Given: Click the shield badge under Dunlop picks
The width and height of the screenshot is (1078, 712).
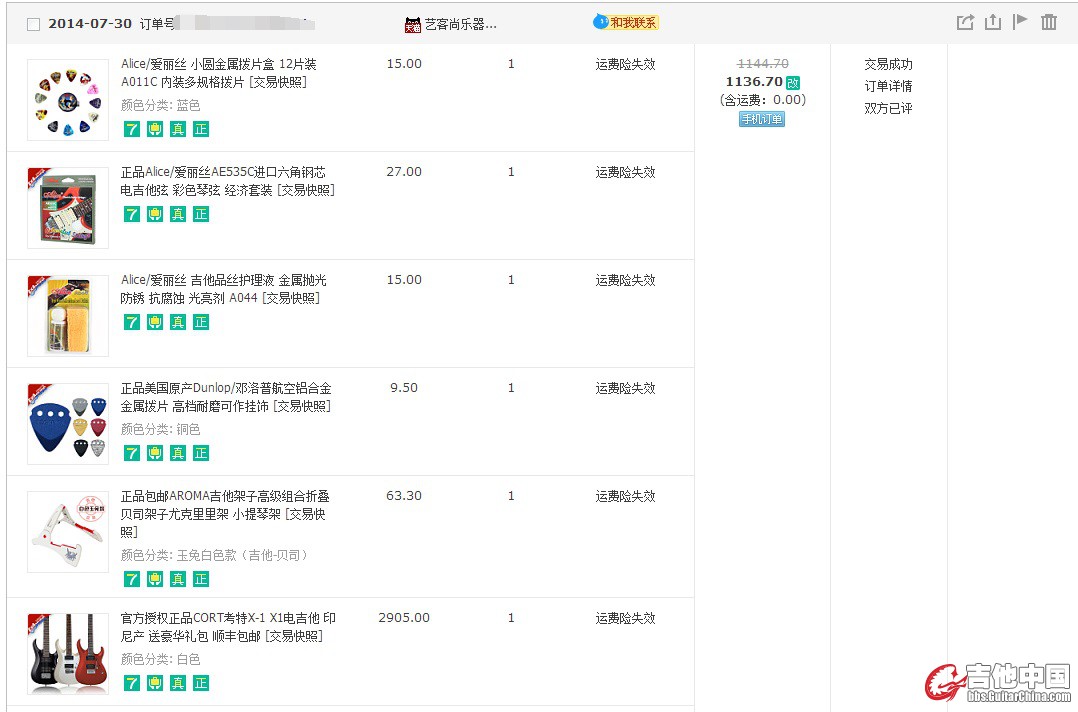Looking at the screenshot, I should pos(155,453).
